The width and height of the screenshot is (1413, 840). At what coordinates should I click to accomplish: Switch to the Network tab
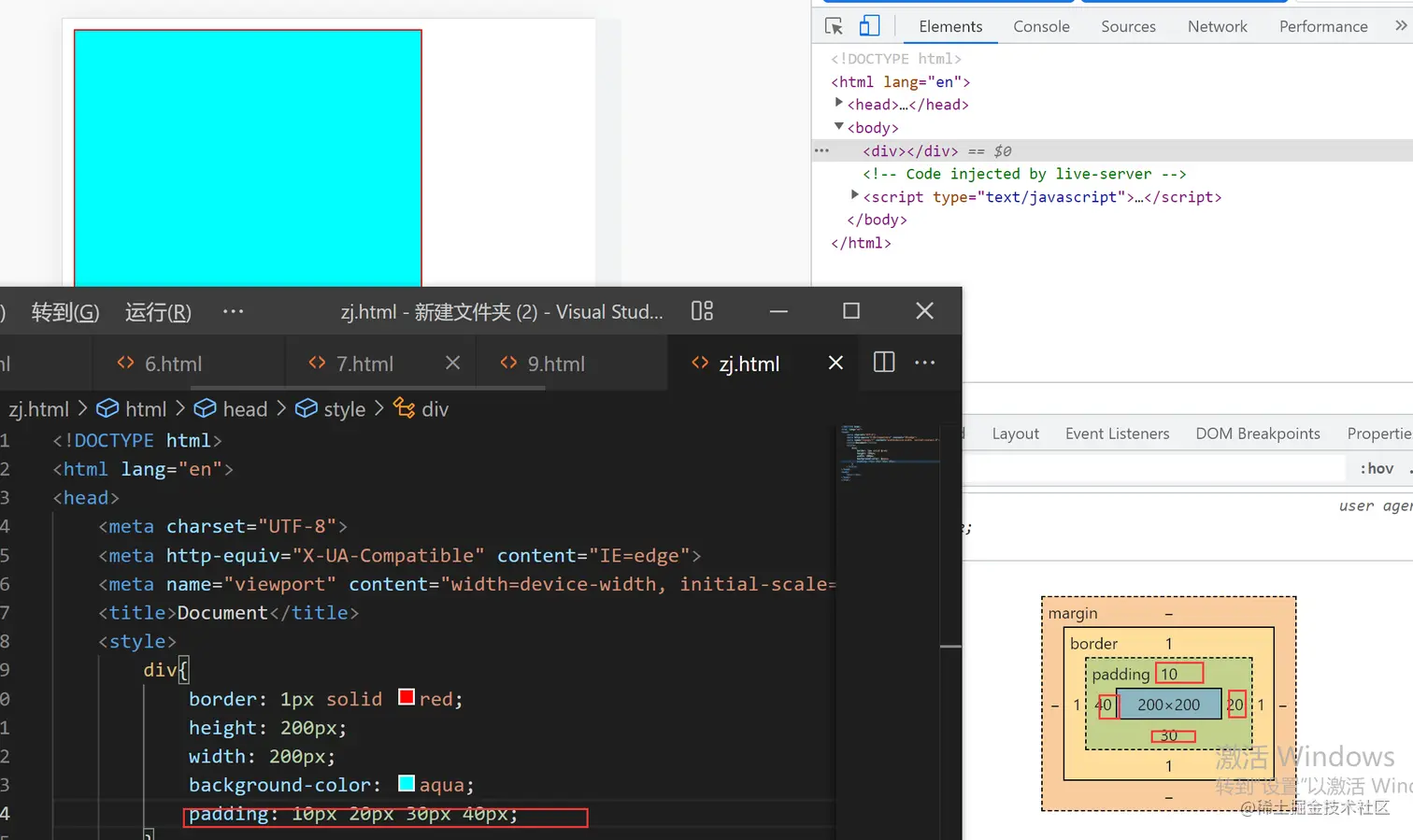click(1217, 26)
